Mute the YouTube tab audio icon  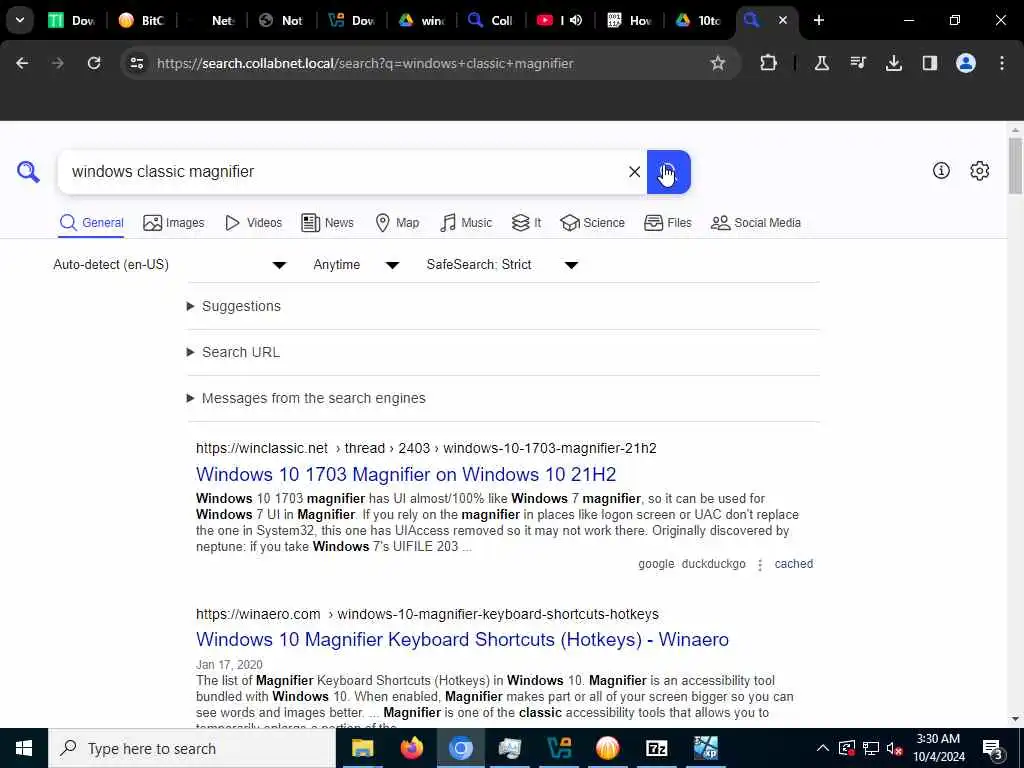coord(576,20)
